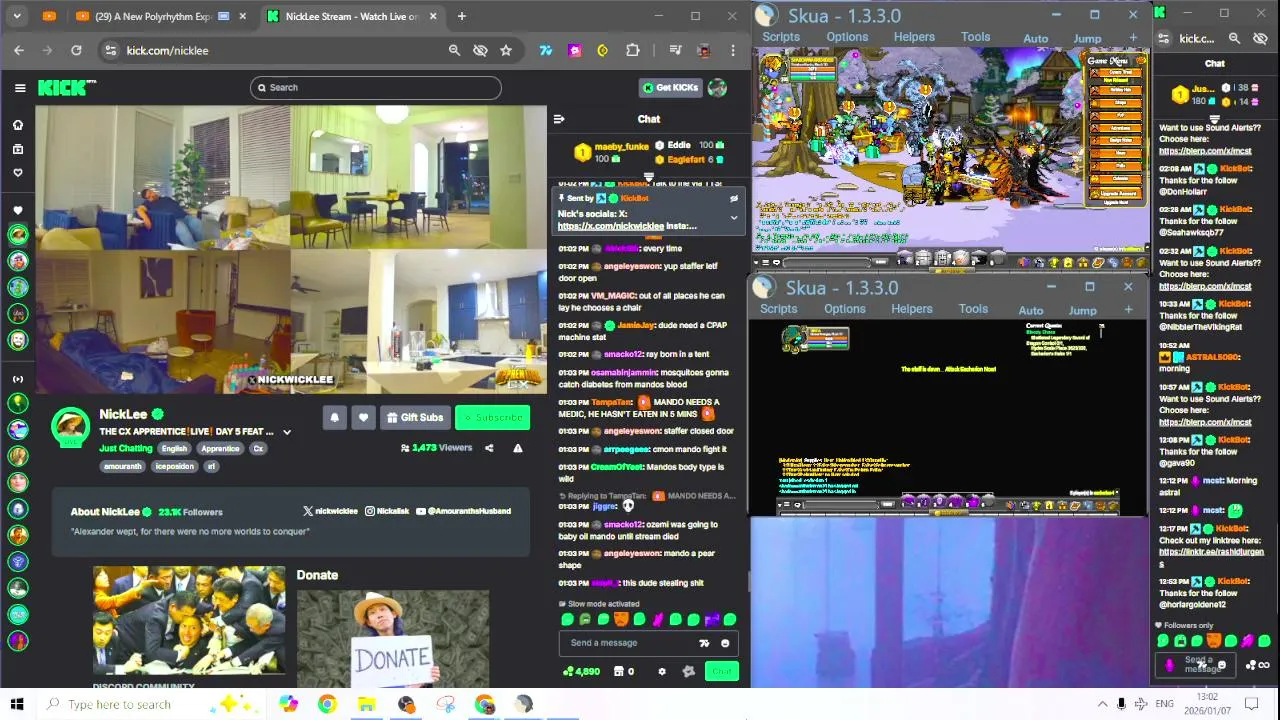
Task: Click Jump in lower Skua window
Action: click(1082, 310)
